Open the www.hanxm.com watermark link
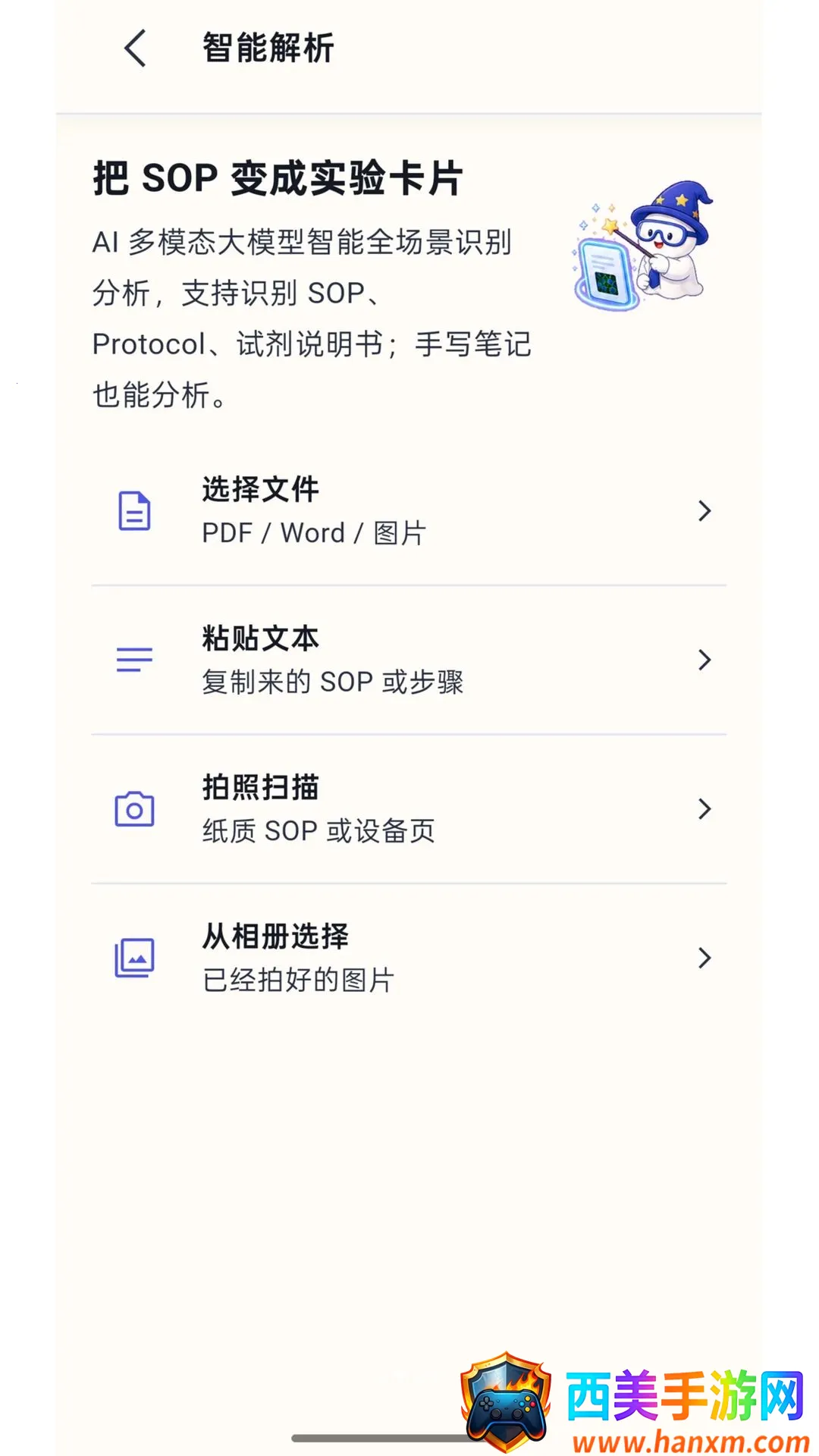This screenshot has width=819, height=1456. pos(691,1439)
